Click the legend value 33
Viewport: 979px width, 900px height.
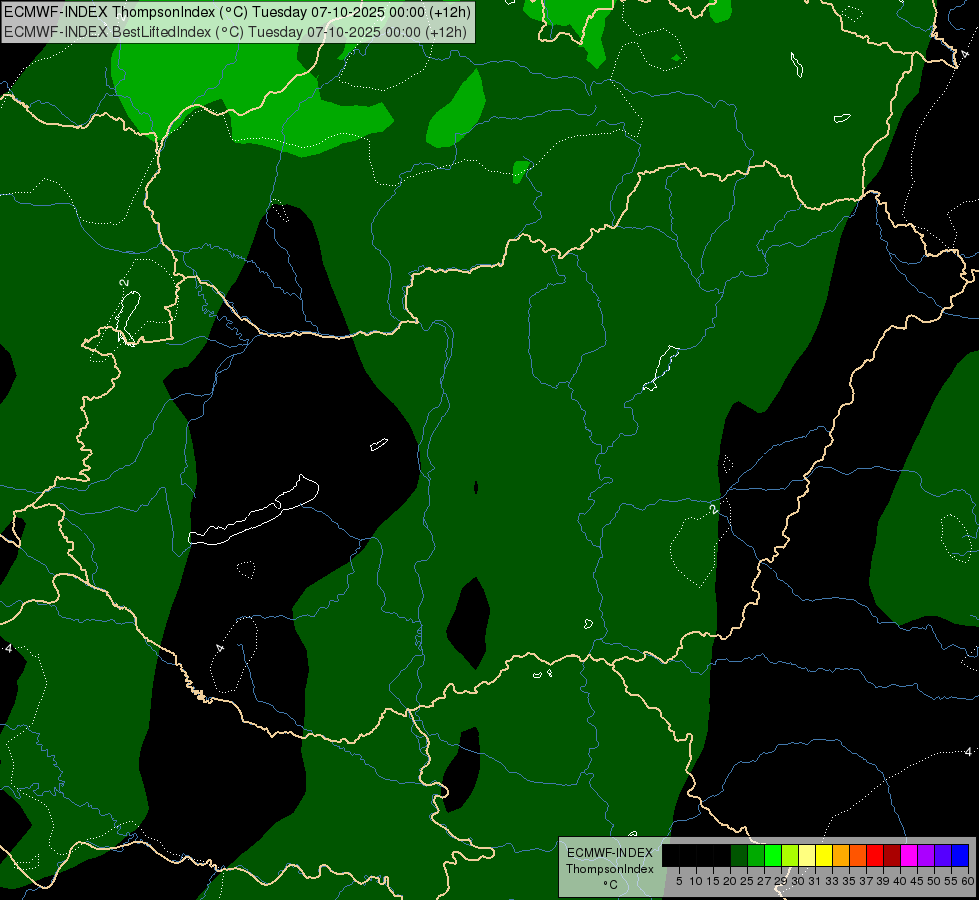point(832,881)
